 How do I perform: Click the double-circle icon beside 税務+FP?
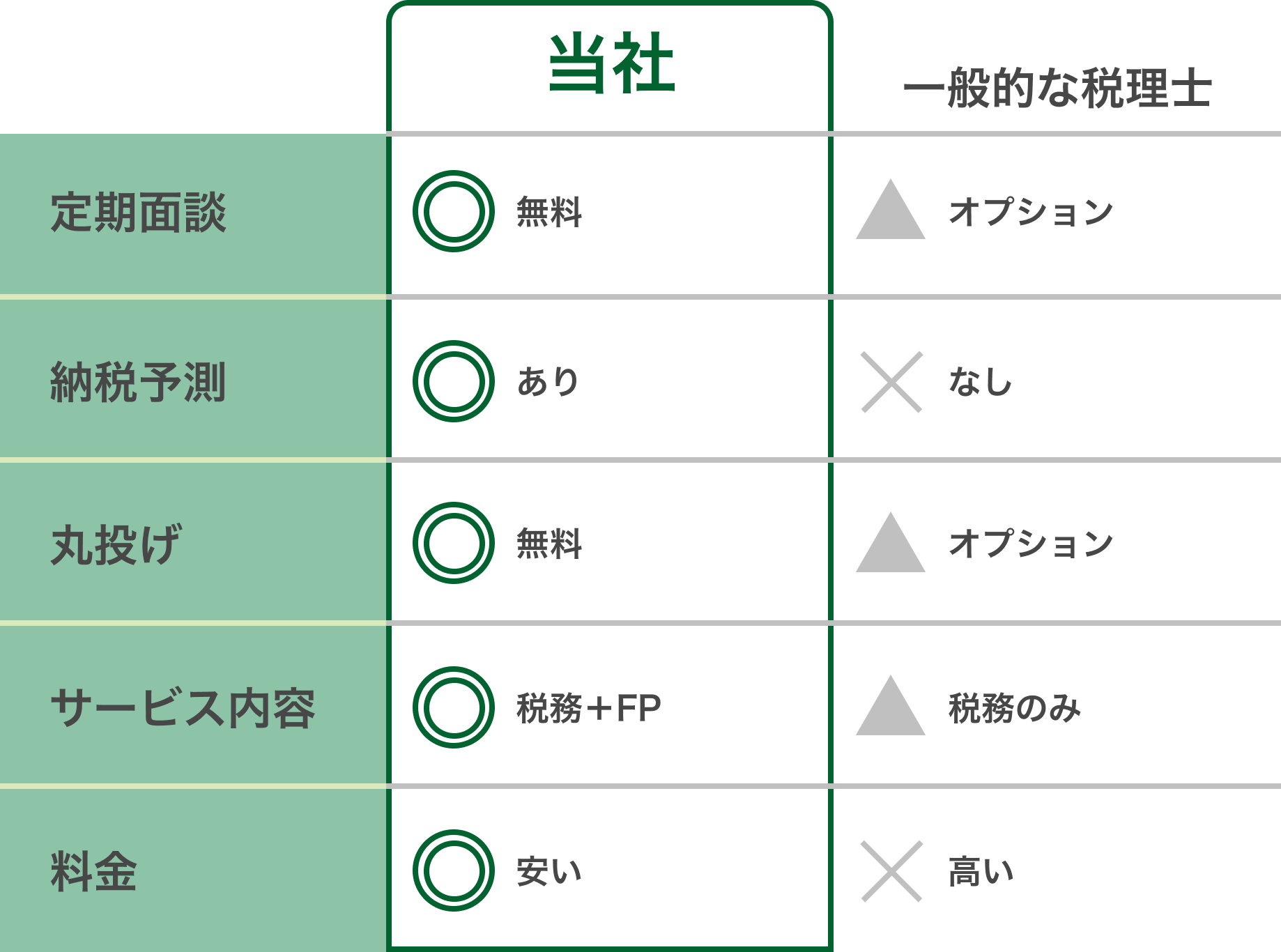pyautogui.click(x=454, y=707)
